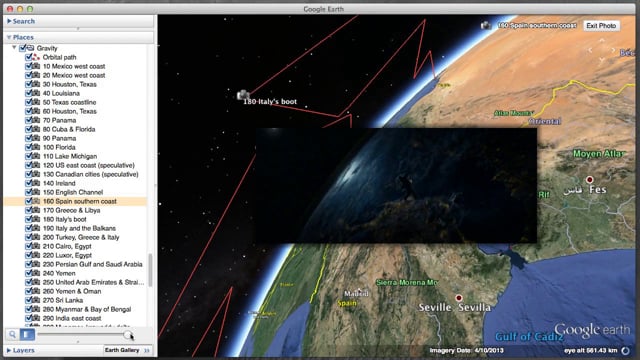Click the Orbital path icon in Places list
The width and height of the screenshot is (640, 360).
coord(36,57)
